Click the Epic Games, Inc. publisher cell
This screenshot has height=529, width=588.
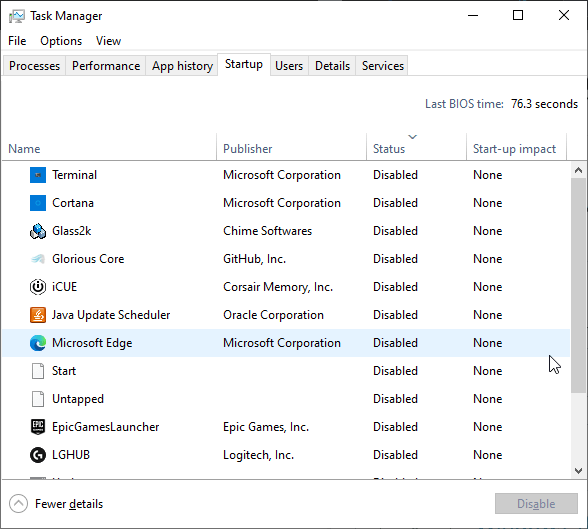[x=266, y=427]
